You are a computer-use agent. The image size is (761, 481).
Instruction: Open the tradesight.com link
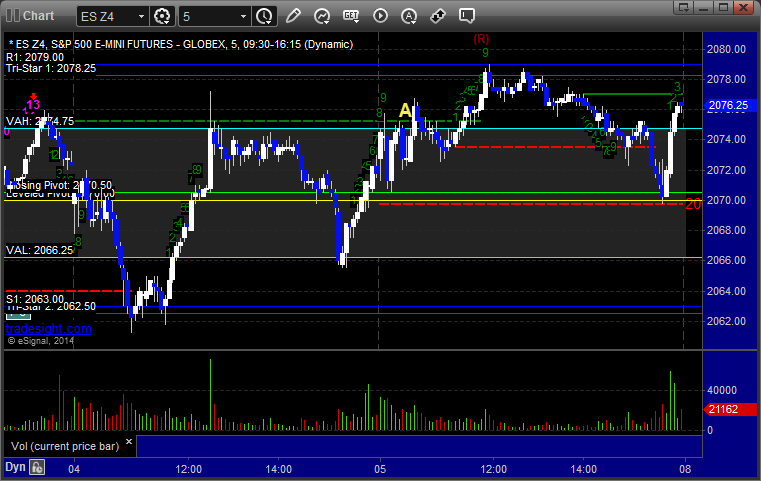pyautogui.click(x=48, y=329)
